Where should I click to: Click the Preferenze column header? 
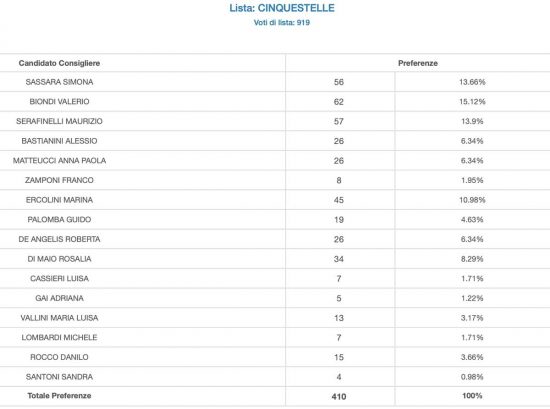(418, 63)
